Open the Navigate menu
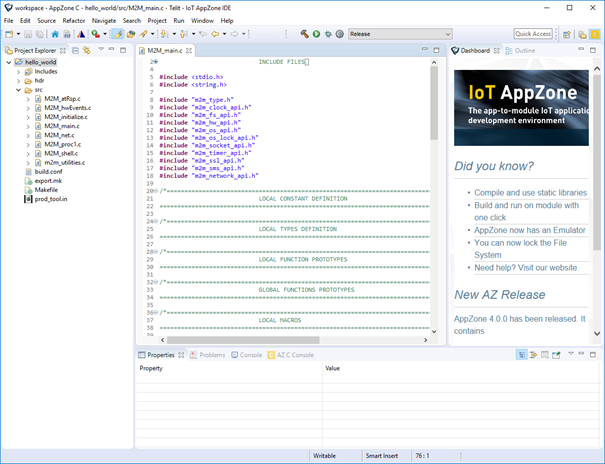This screenshot has height=464, width=605. pyautogui.click(x=104, y=21)
